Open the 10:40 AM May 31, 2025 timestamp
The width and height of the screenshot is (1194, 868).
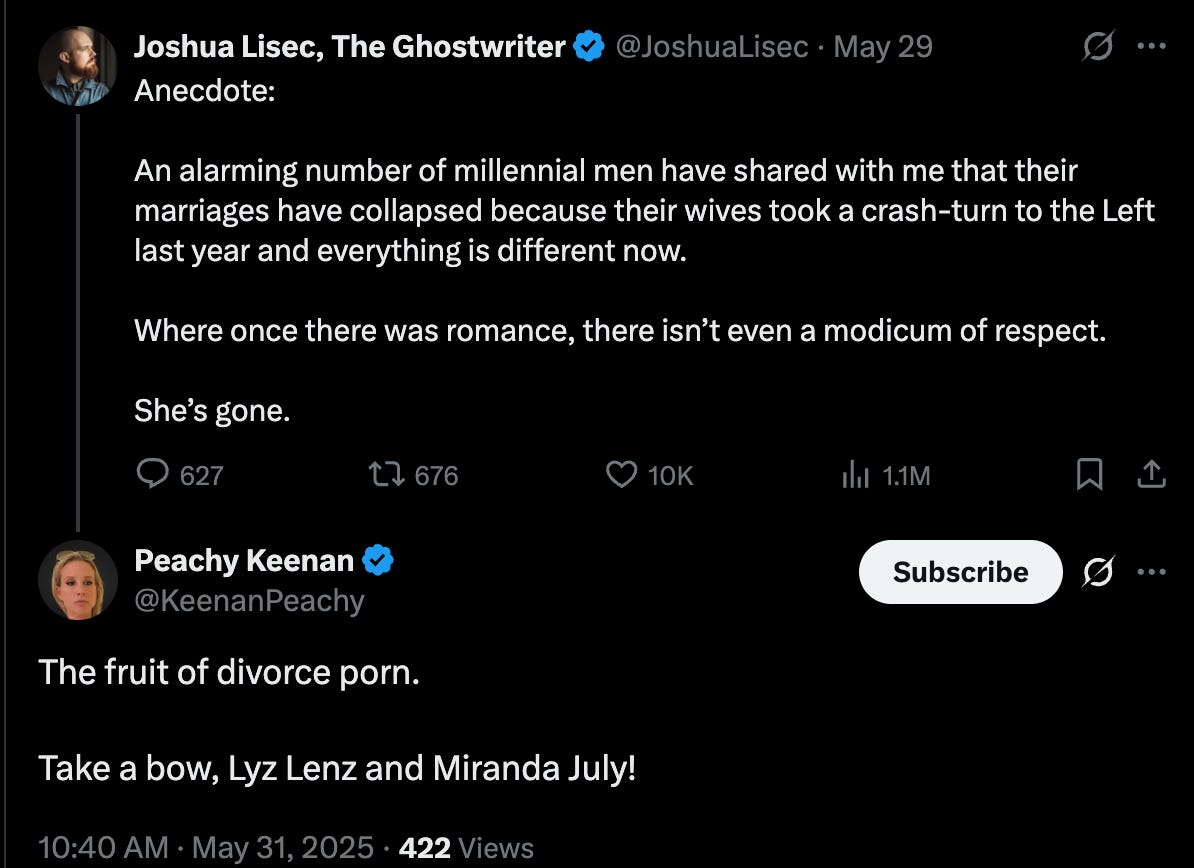(x=206, y=847)
